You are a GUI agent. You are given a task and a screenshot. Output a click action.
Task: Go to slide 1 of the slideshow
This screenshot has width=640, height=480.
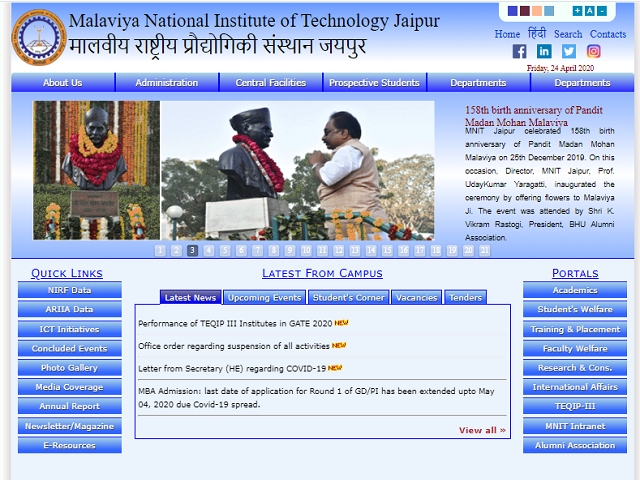coord(160,250)
